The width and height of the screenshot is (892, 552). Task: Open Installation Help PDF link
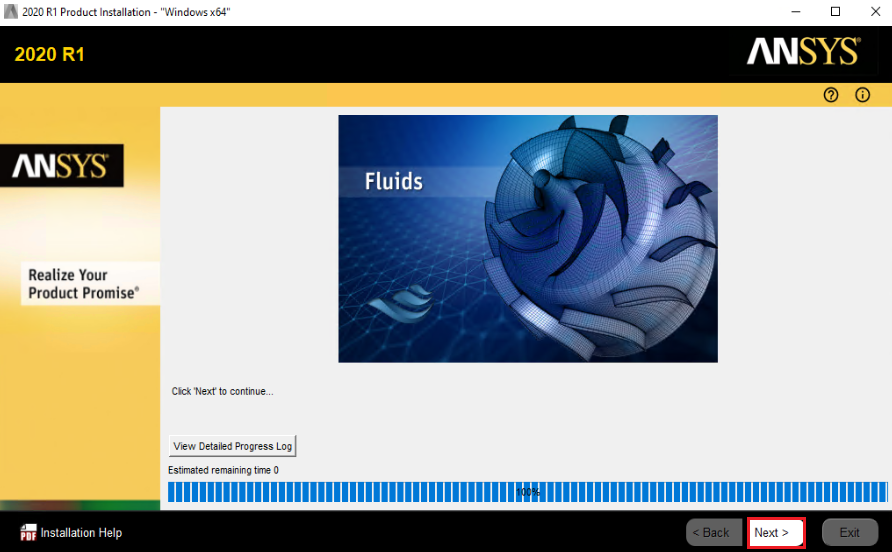tap(81, 533)
